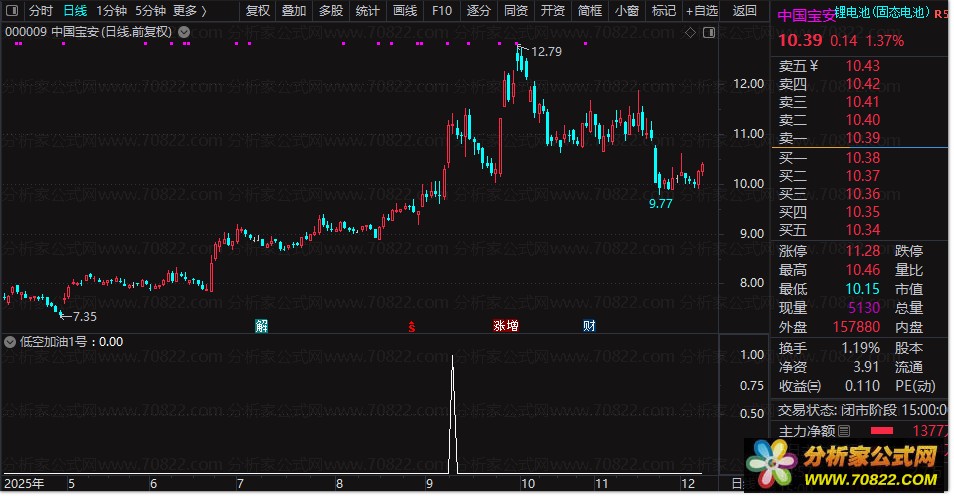Viewport: 954px width, 496px height.
Task: Toggle the left sidebar panel icon
Action: tap(12, 10)
